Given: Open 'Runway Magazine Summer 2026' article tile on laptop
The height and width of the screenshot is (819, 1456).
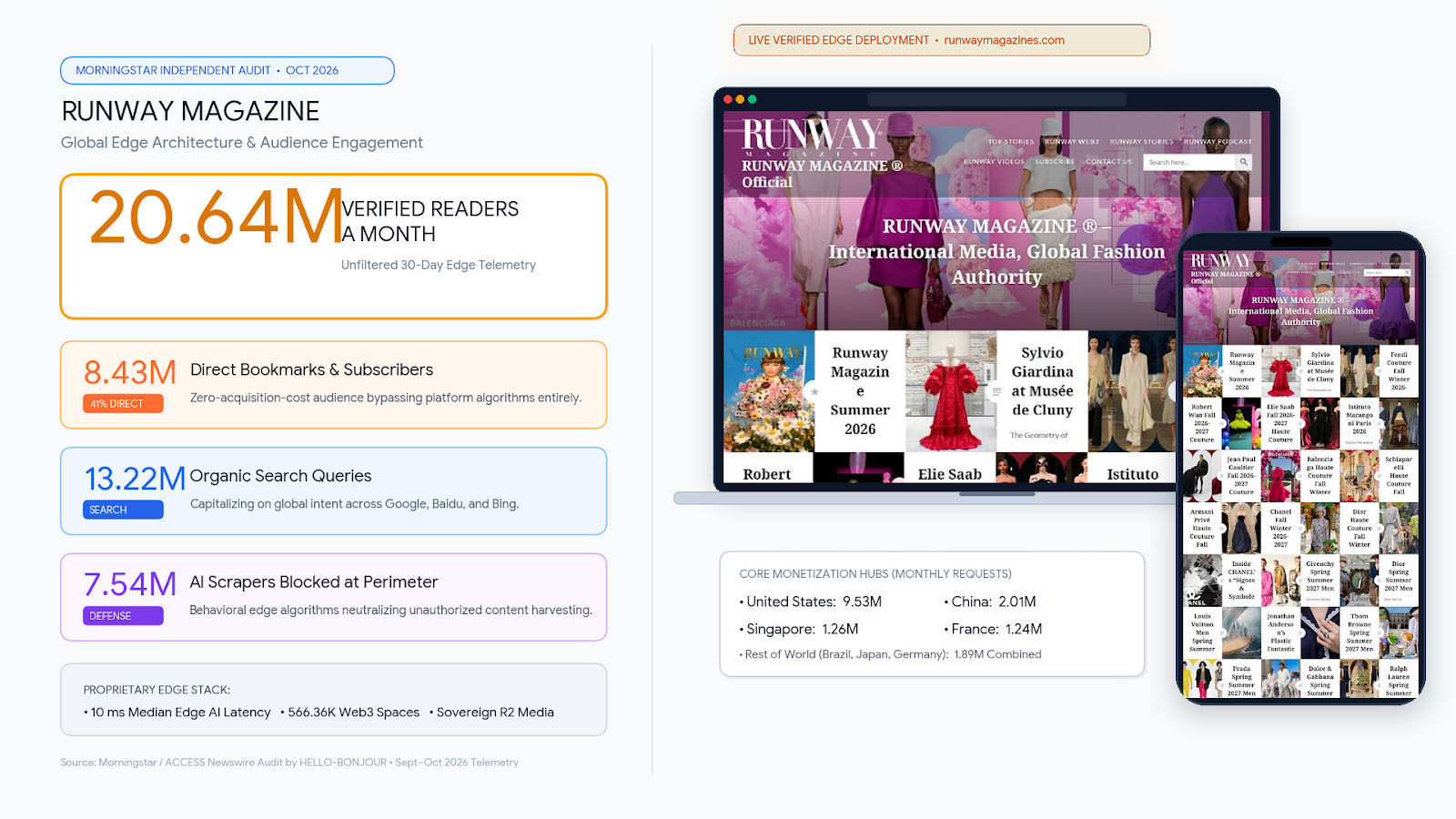Looking at the screenshot, I should pyautogui.click(x=860, y=391).
